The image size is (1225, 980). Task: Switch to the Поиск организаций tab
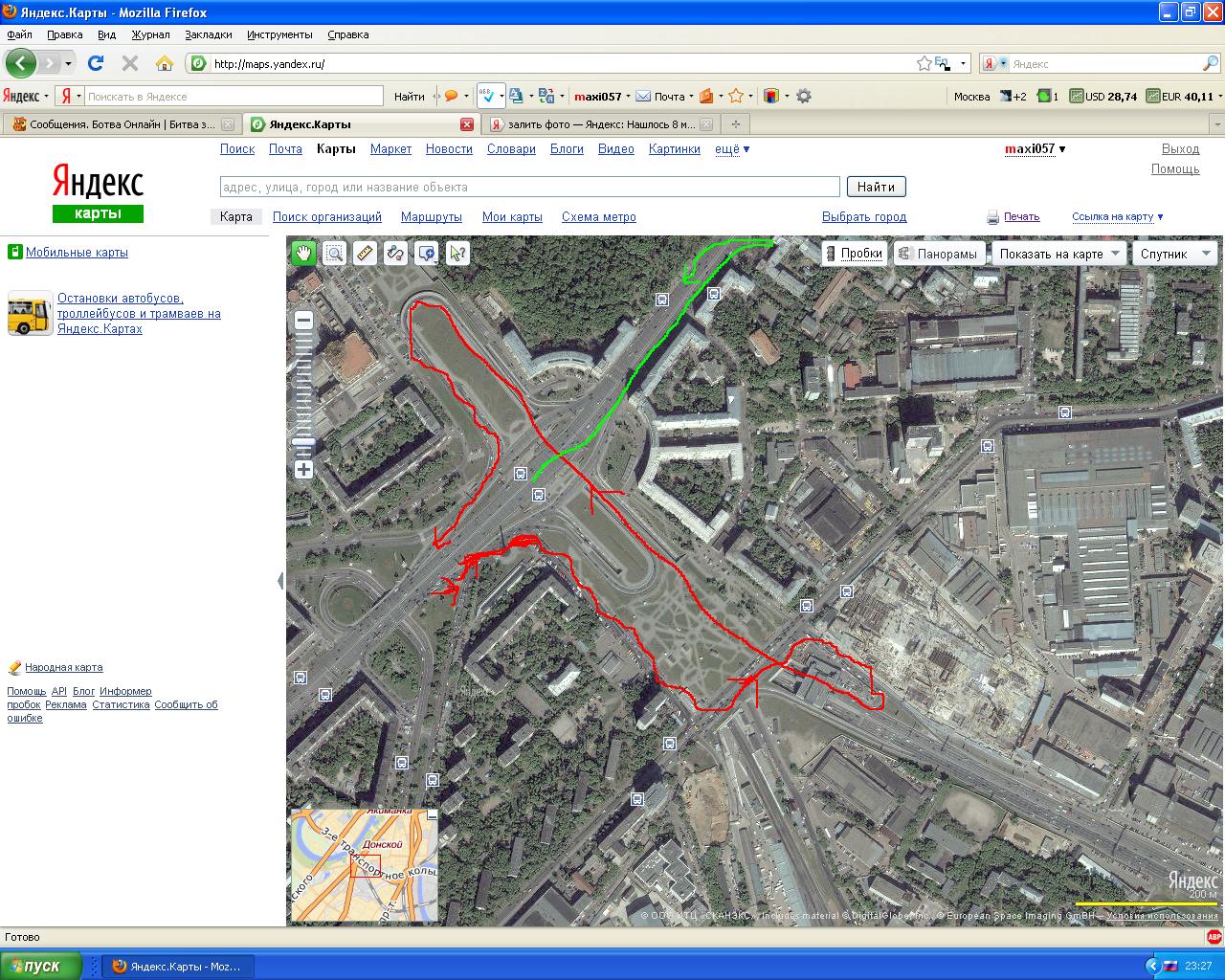pos(327,217)
